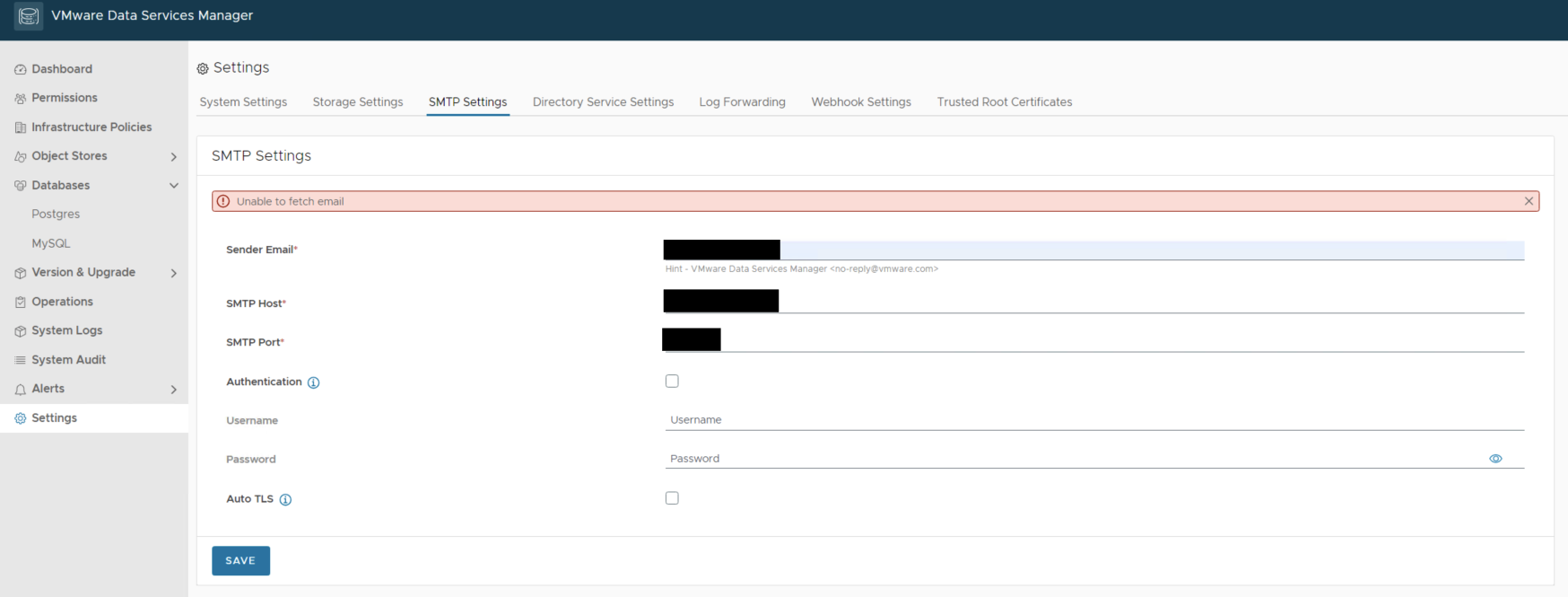Enable the Authentication checkbox
This screenshot has height=597, width=1568.
(x=672, y=382)
